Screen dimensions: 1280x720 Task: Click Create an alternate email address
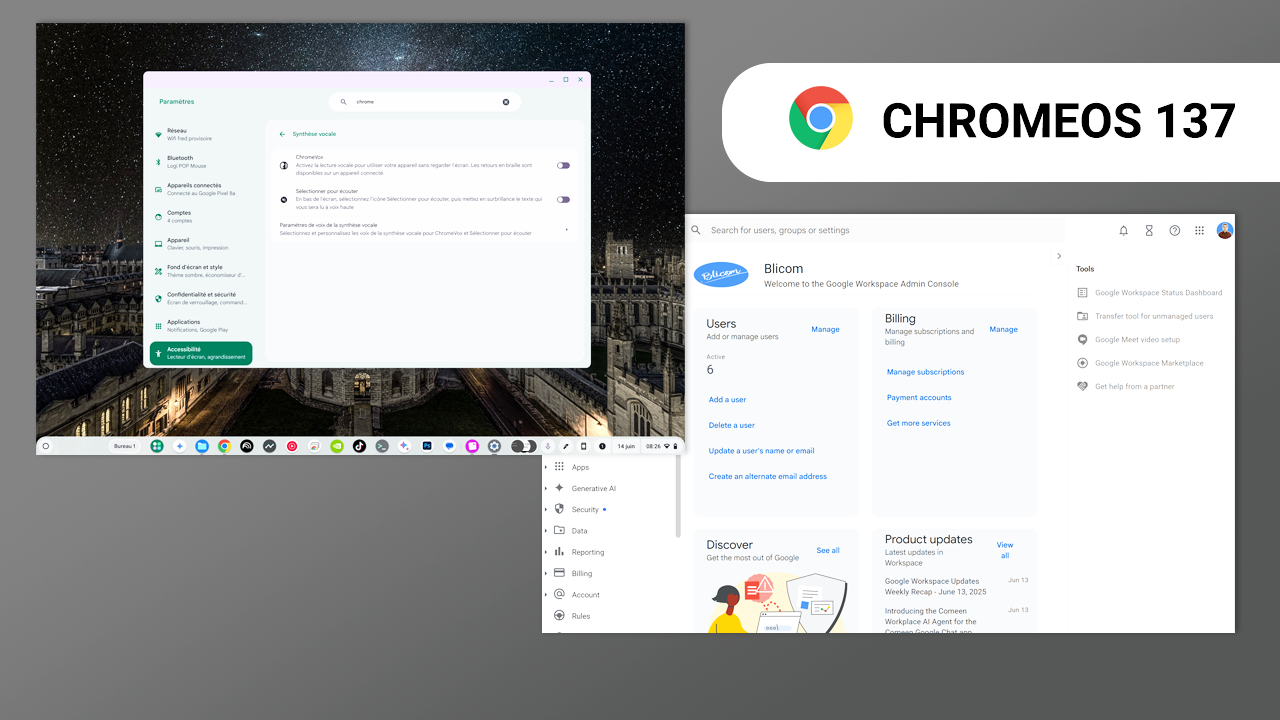point(767,477)
